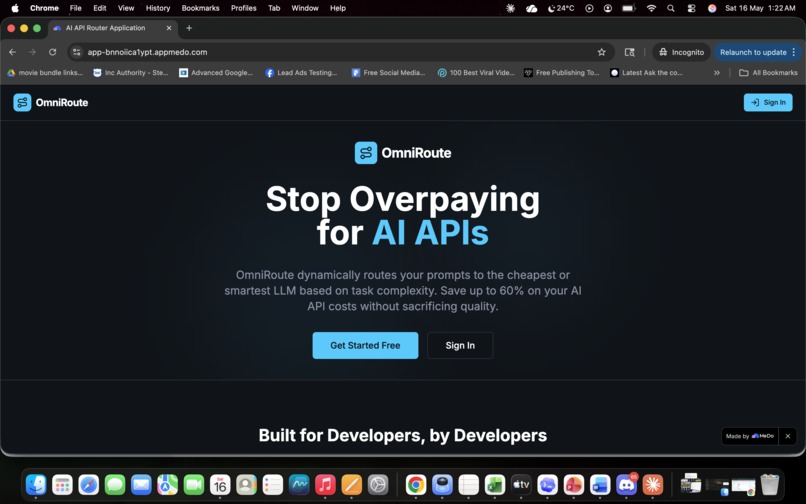Open the History menu
Viewport: 806px width, 504px height.
point(158,8)
